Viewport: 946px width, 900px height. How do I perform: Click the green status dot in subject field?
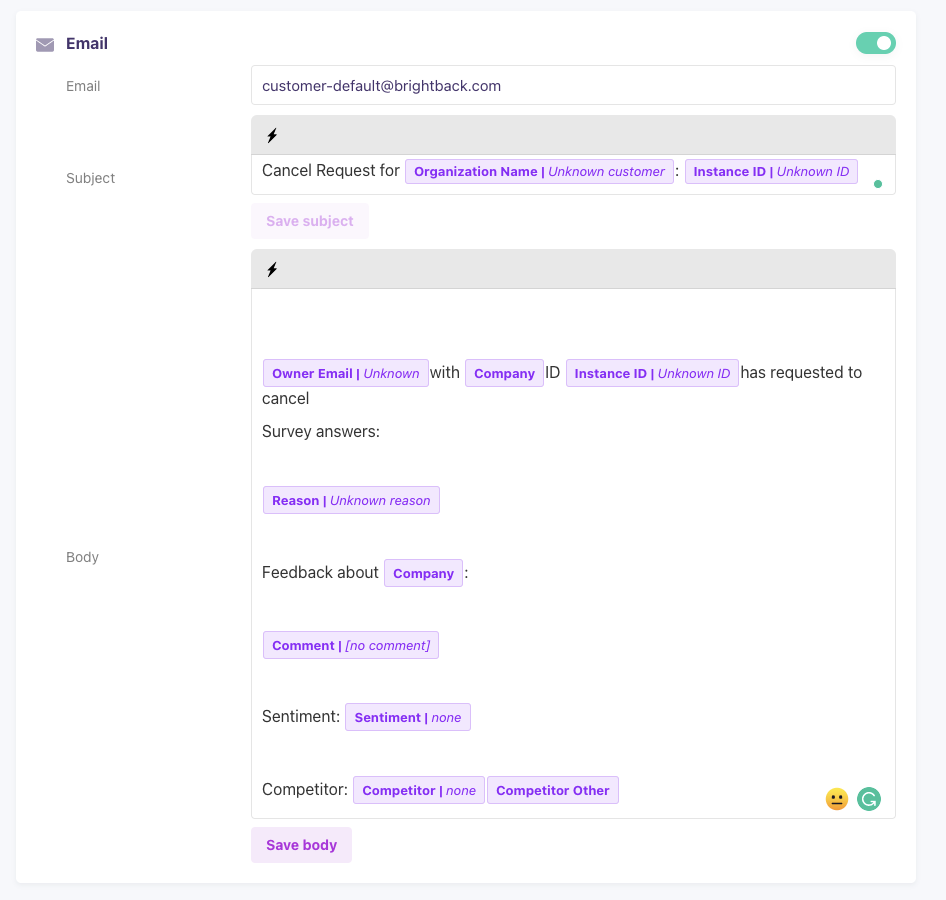pyautogui.click(x=878, y=184)
